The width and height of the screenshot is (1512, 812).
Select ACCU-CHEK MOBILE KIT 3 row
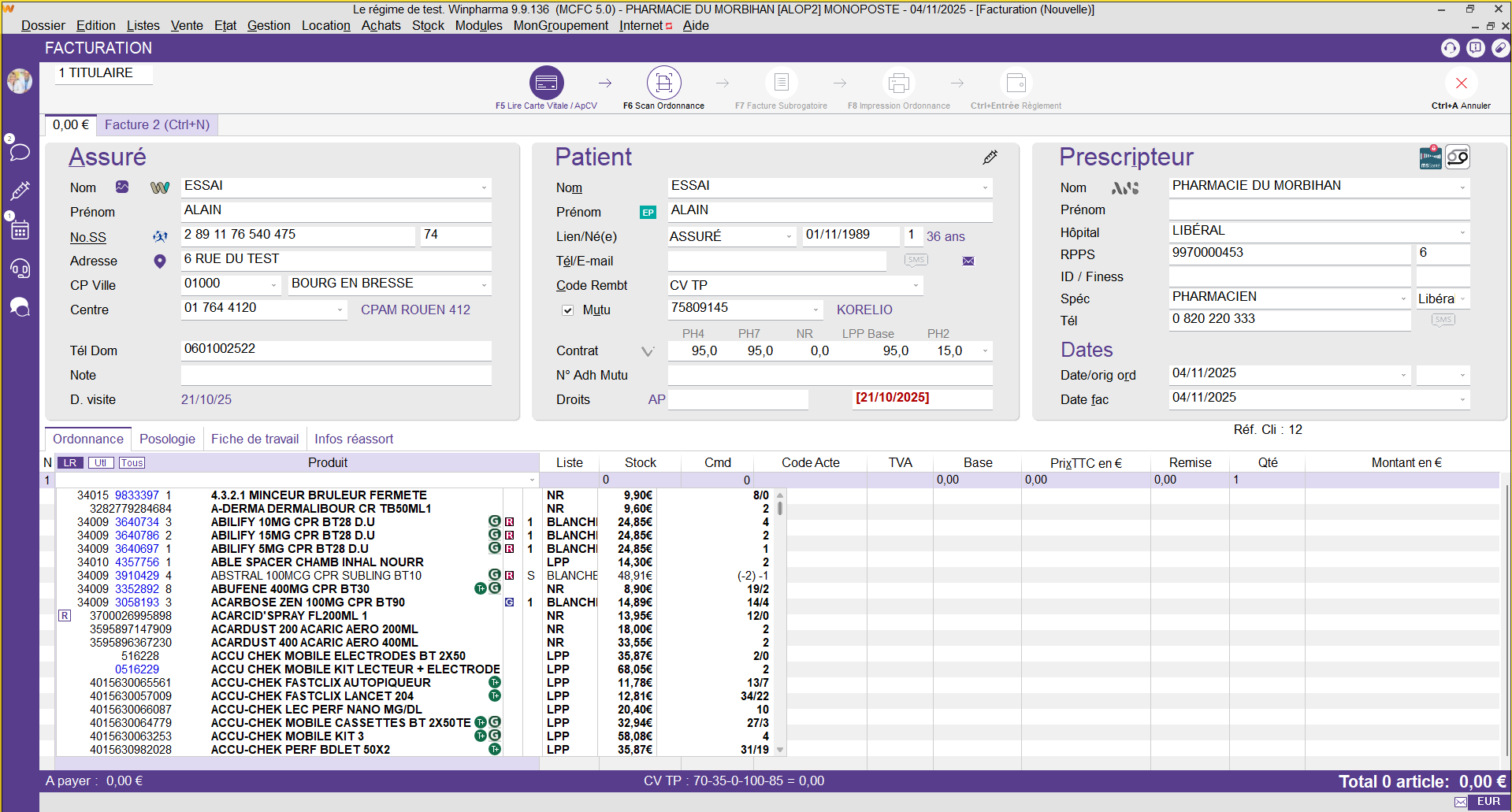[x=421, y=736]
